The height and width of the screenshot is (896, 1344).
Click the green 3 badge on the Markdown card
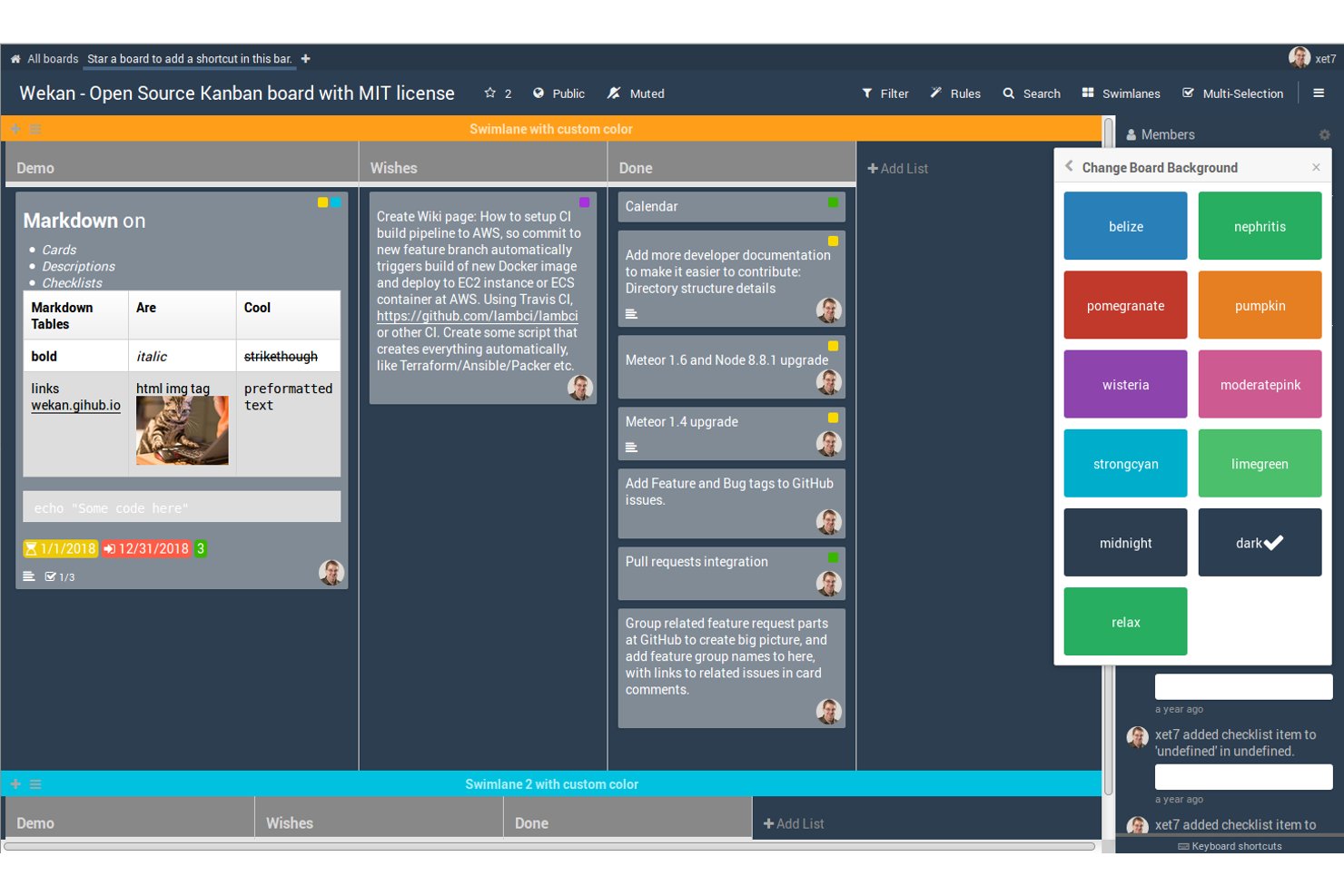click(x=201, y=548)
